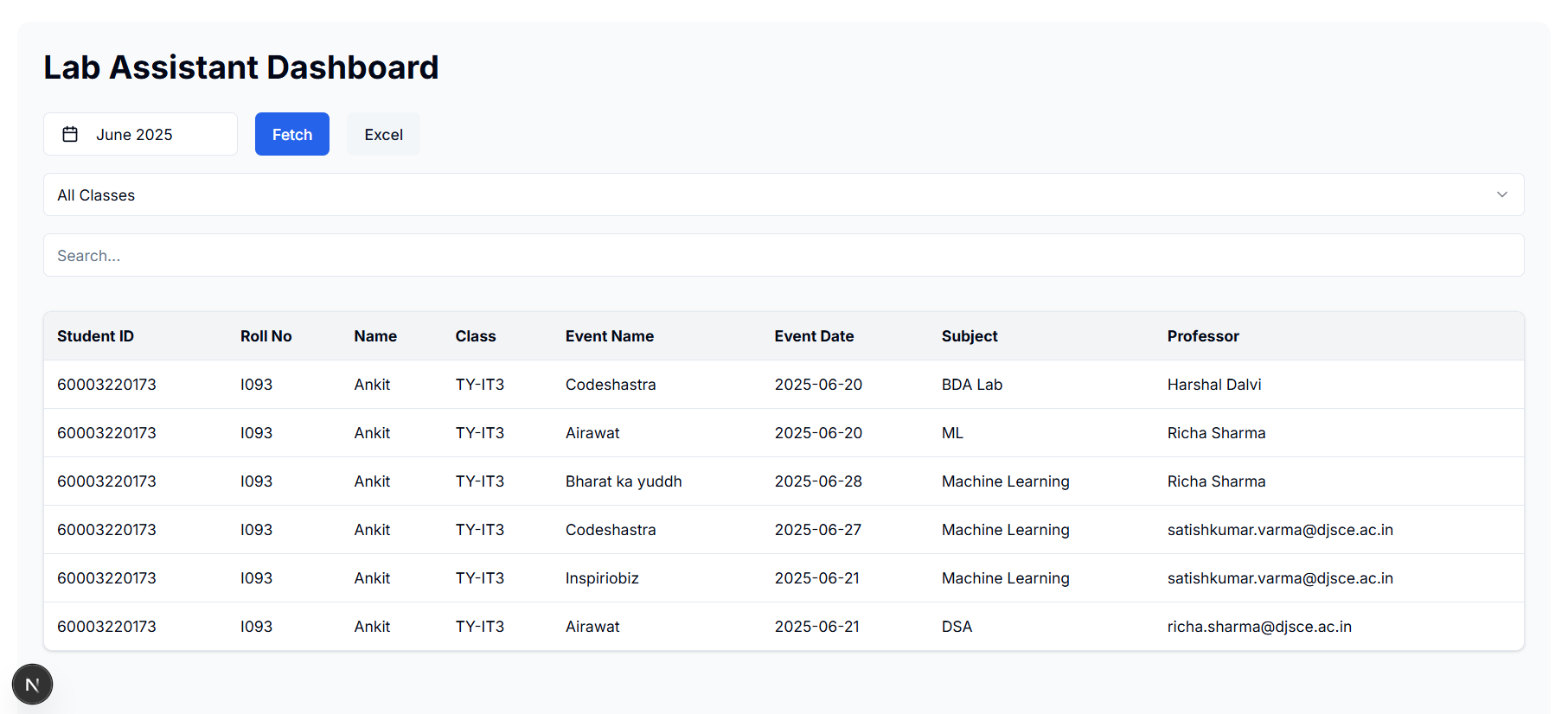Click the Inspiriobiz event name cell

click(x=601, y=578)
